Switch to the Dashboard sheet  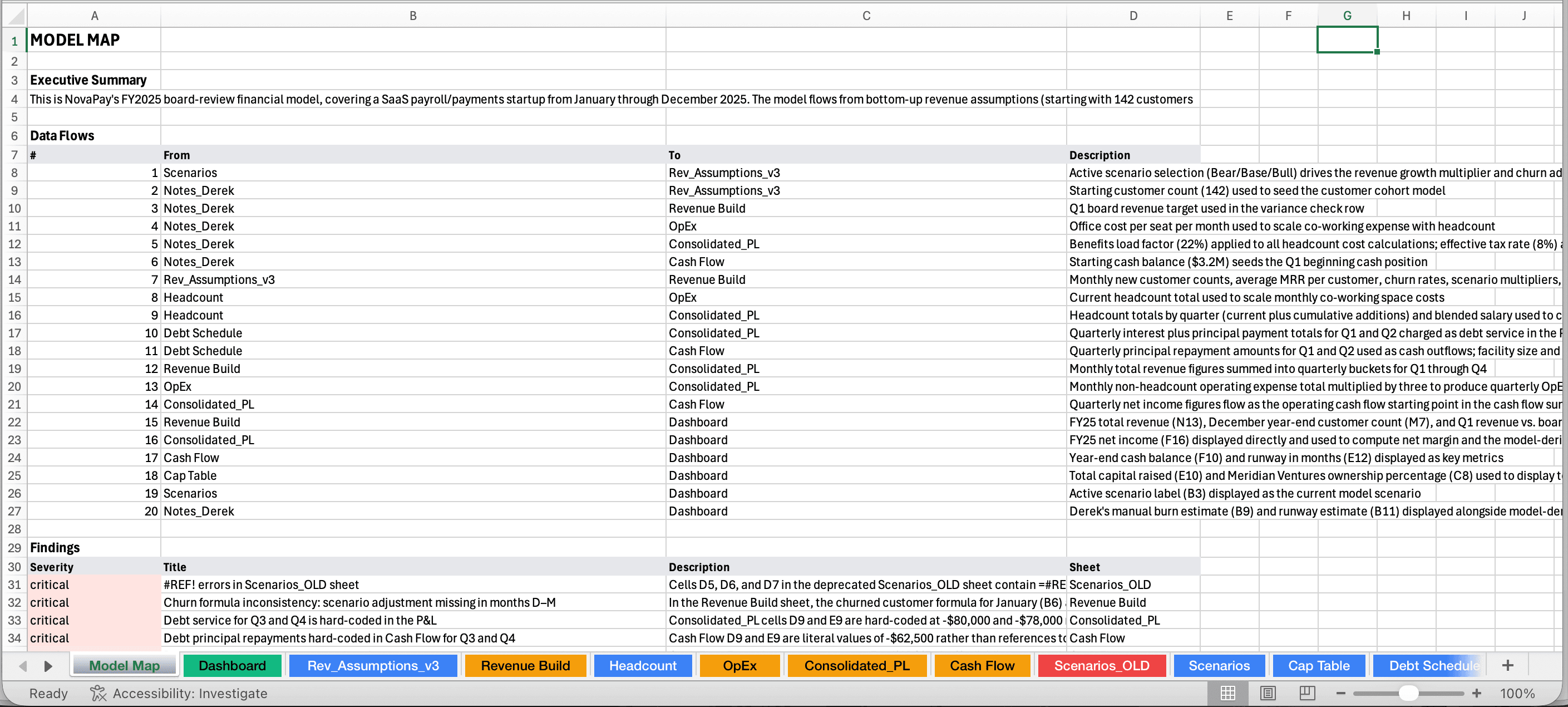pyautogui.click(x=232, y=665)
